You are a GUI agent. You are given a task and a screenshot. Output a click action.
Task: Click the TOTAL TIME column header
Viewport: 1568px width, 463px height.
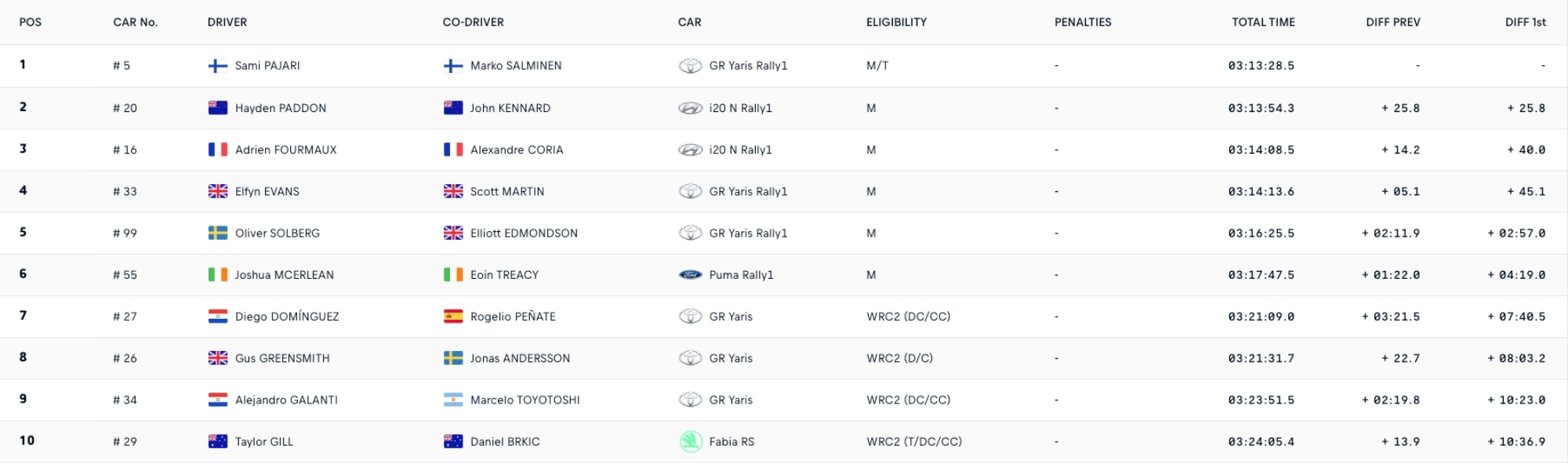click(x=1263, y=22)
